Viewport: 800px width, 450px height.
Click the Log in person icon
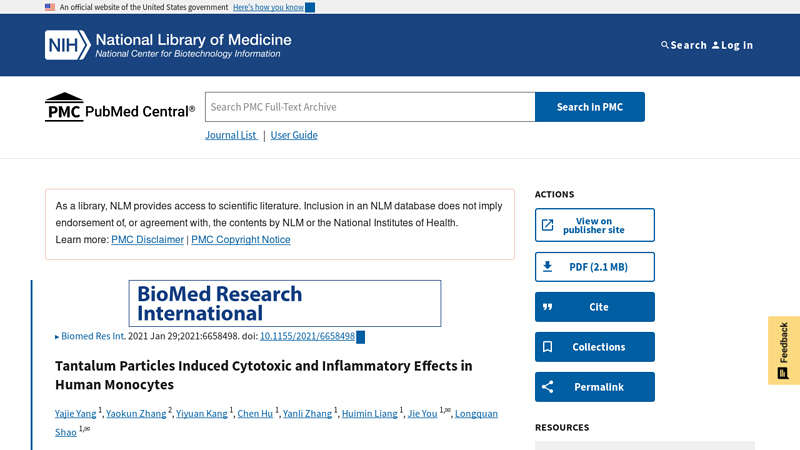715,45
